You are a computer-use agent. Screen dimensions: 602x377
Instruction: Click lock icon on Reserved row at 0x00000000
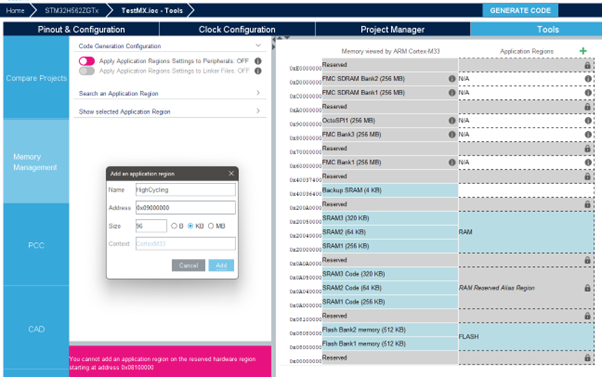tap(587, 358)
